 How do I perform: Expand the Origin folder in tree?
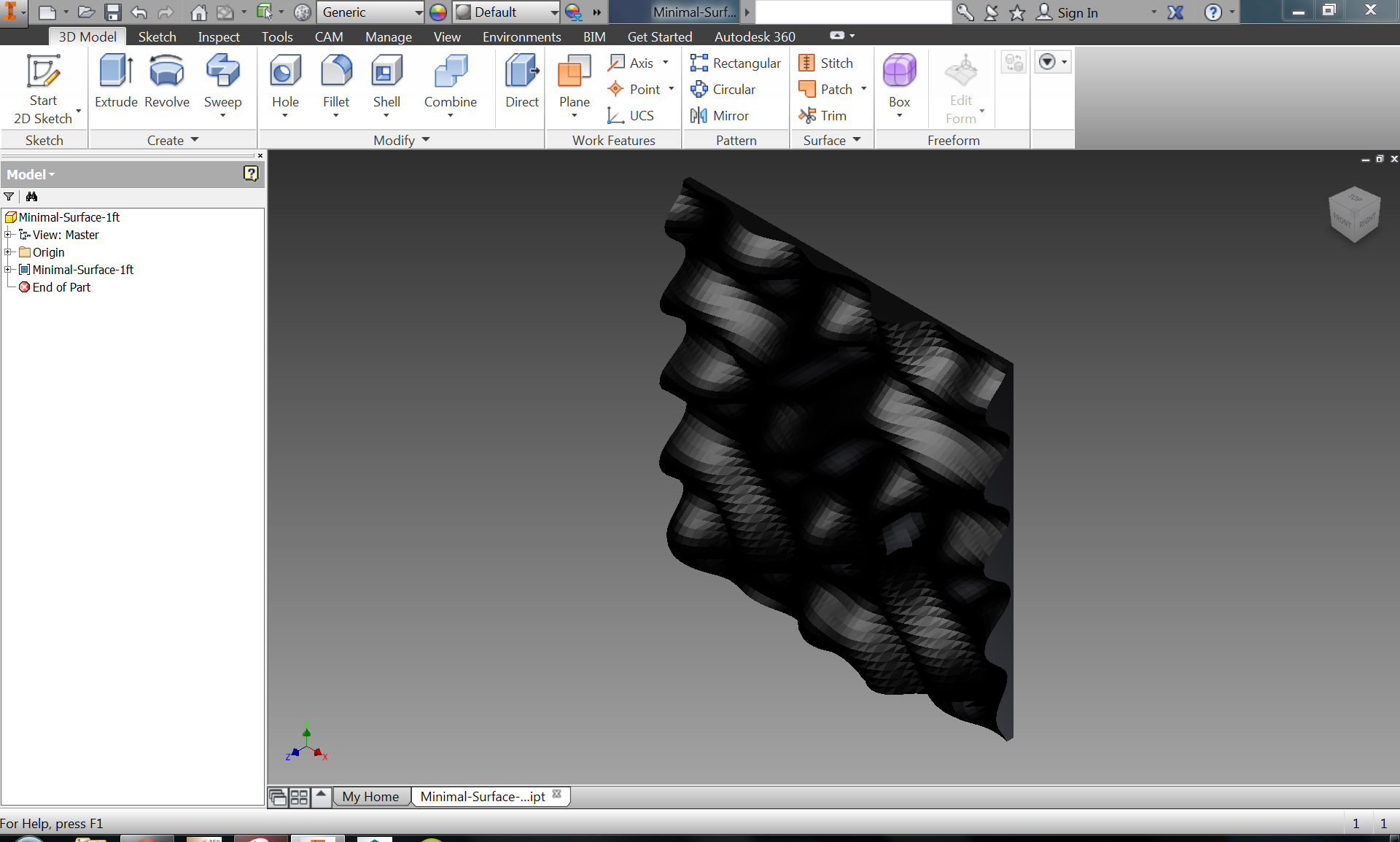click(9, 252)
